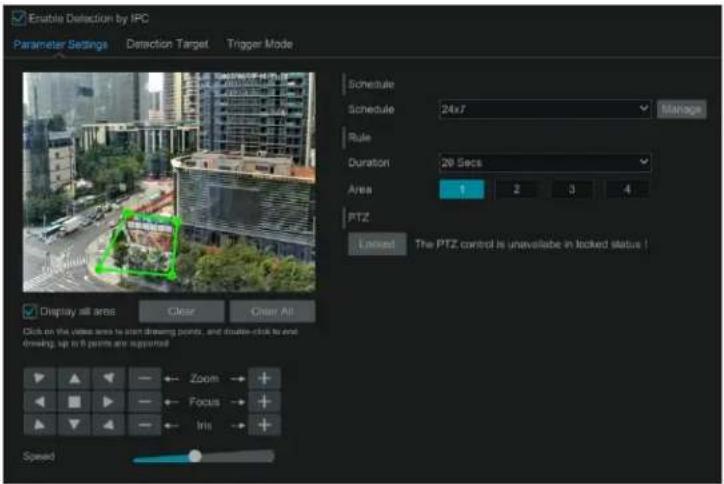Move PTZ camera down-left with diagonal arrow

click(40, 425)
